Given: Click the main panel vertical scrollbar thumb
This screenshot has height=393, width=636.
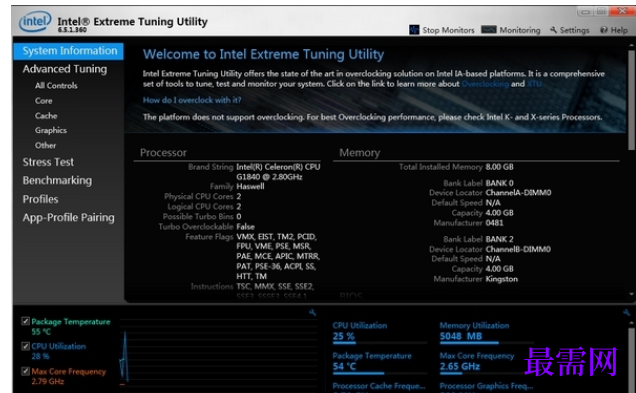Looking at the screenshot, I should click(631, 99).
